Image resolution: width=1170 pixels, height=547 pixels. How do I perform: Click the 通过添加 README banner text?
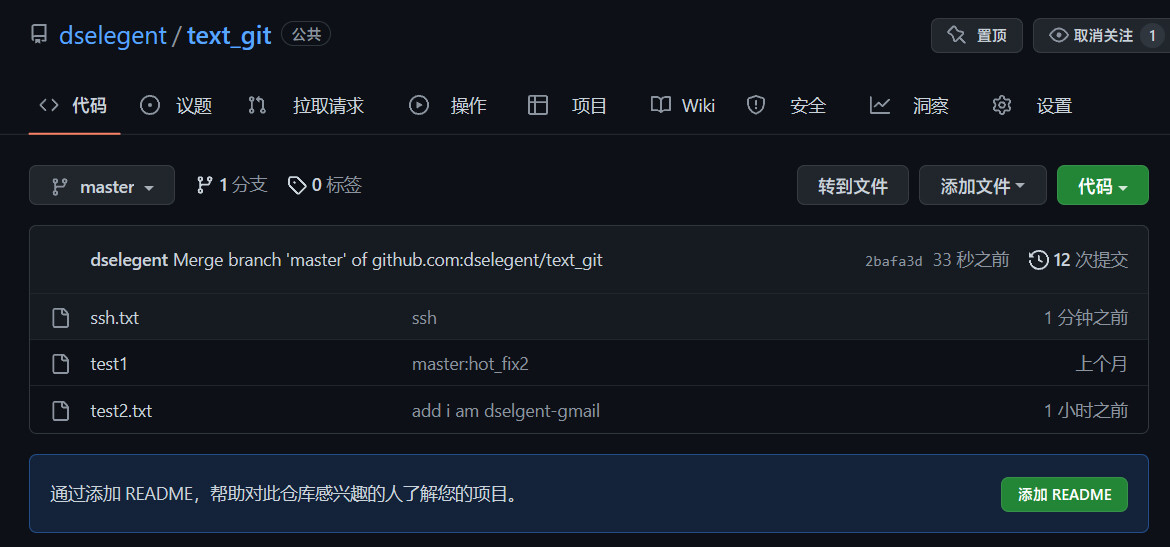point(284,494)
